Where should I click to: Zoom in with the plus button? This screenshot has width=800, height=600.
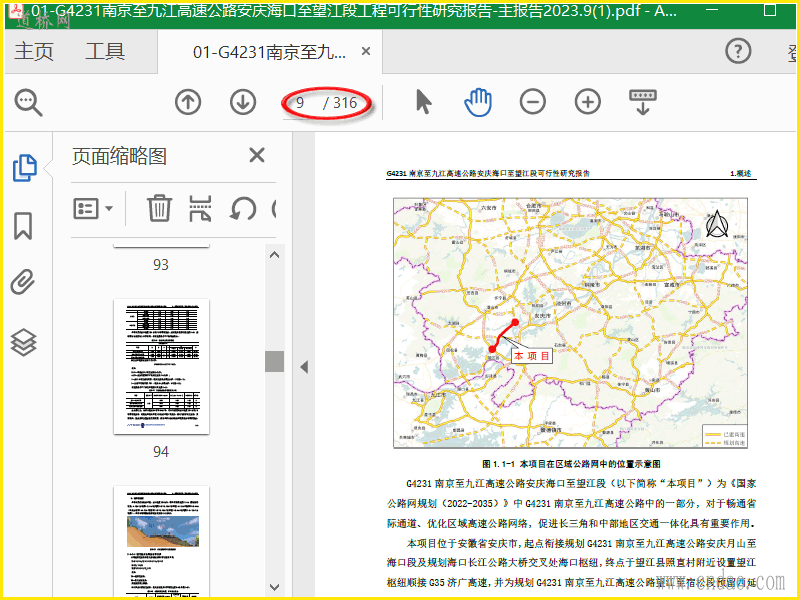(x=588, y=102)
